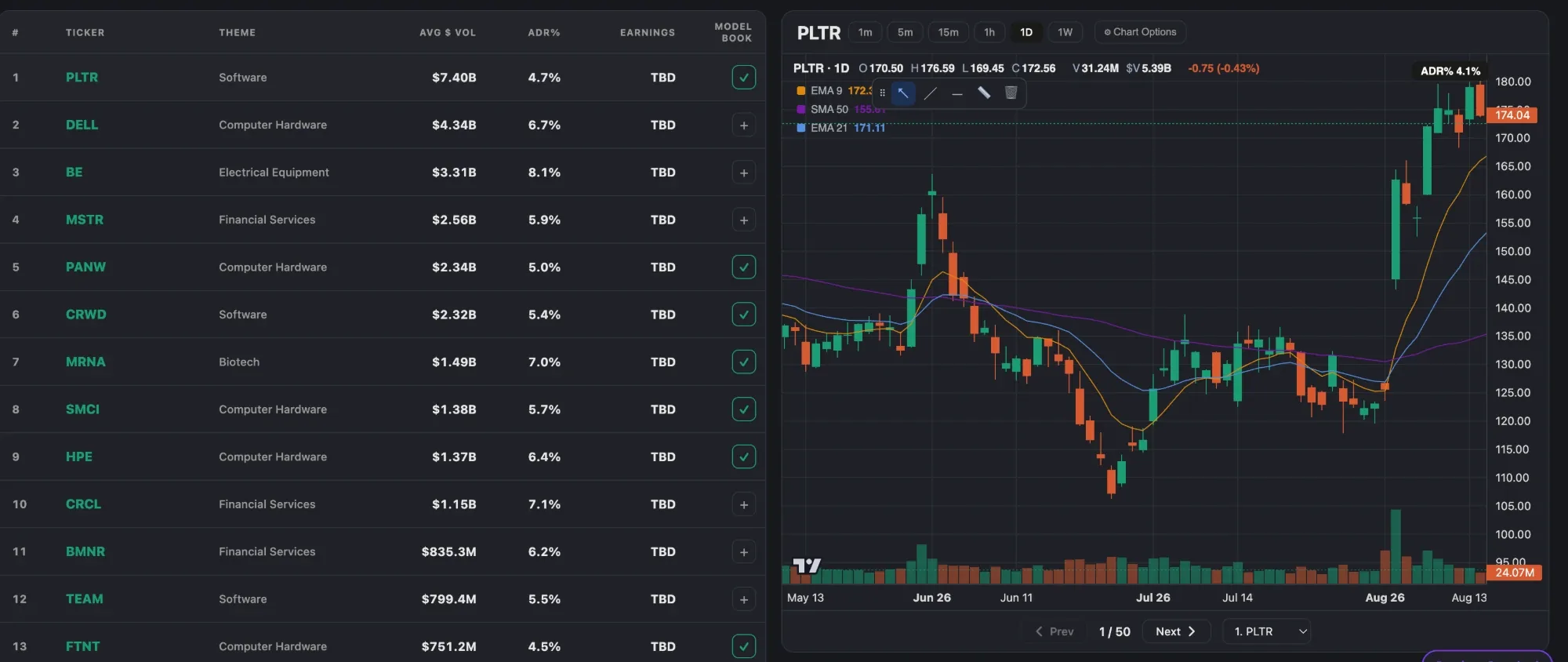
Task: Click the 1 / 50 page indicator
Action: coord(1114,632)
